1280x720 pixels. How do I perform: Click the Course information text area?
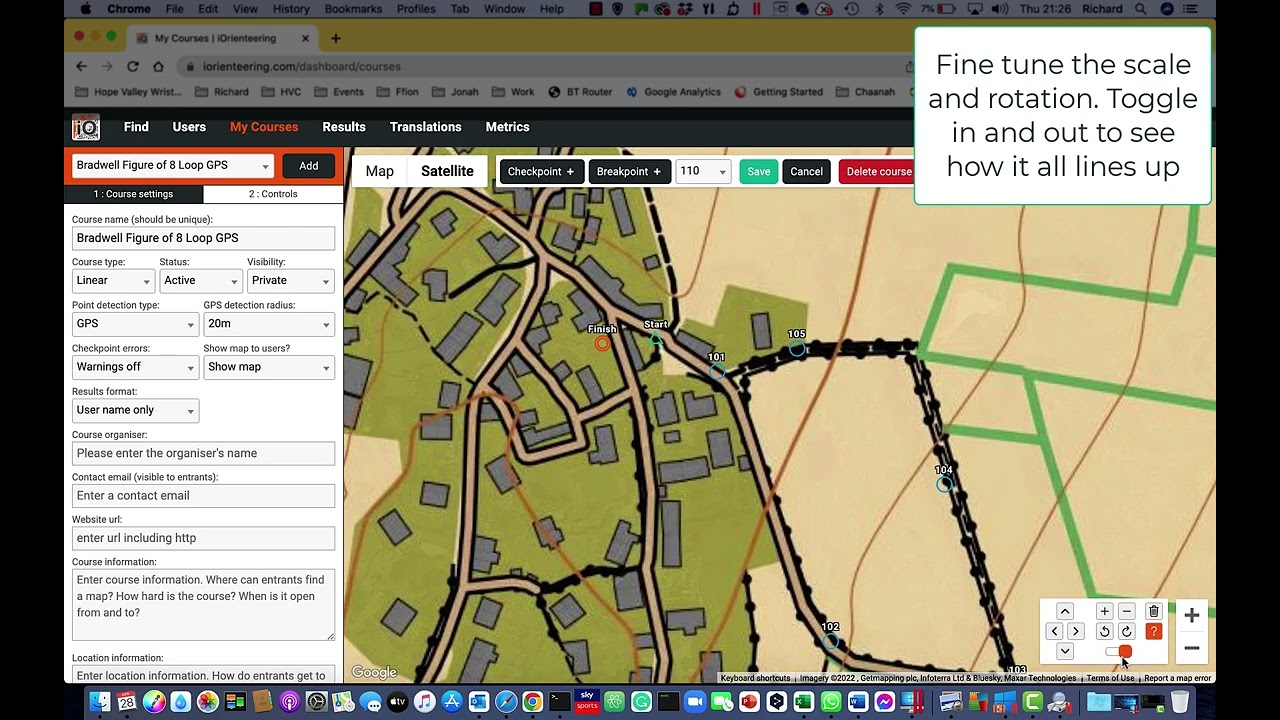(203, 605)
